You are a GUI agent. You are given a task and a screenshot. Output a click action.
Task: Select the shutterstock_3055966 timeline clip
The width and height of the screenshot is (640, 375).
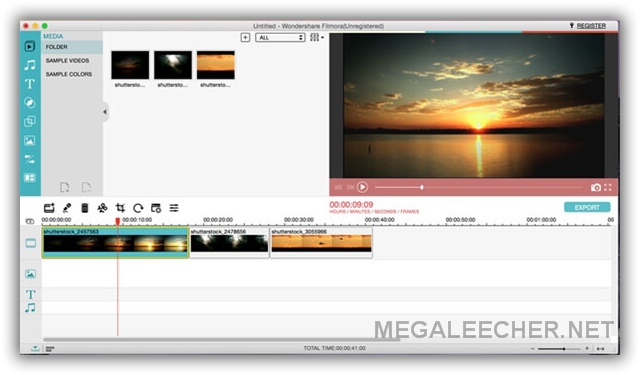[x=322, y=242]
